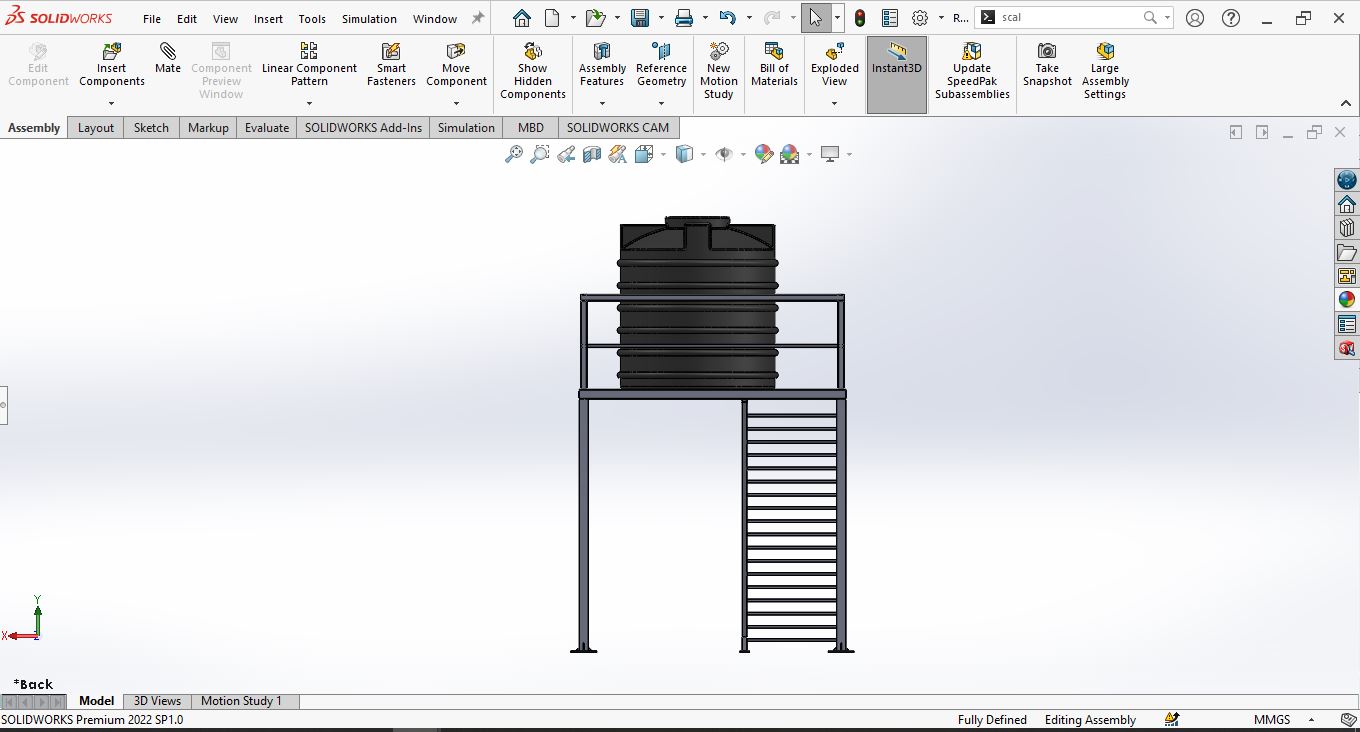This screenshot has height=732, width=1360.
Task: Open the Options gear icon
Action: pyautogui.click(x=920, y=18)
